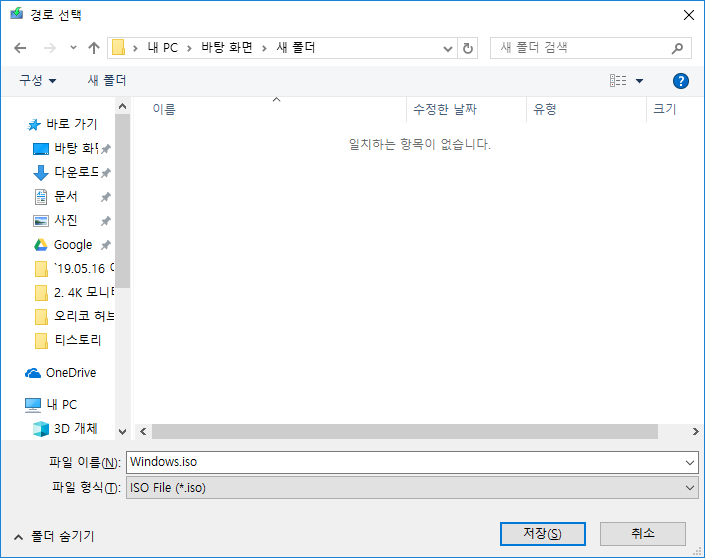This screenshot has height=558, width=705.
Task: Open 'Google' drive in navigation pane
Action: click(x=73, y=245)
